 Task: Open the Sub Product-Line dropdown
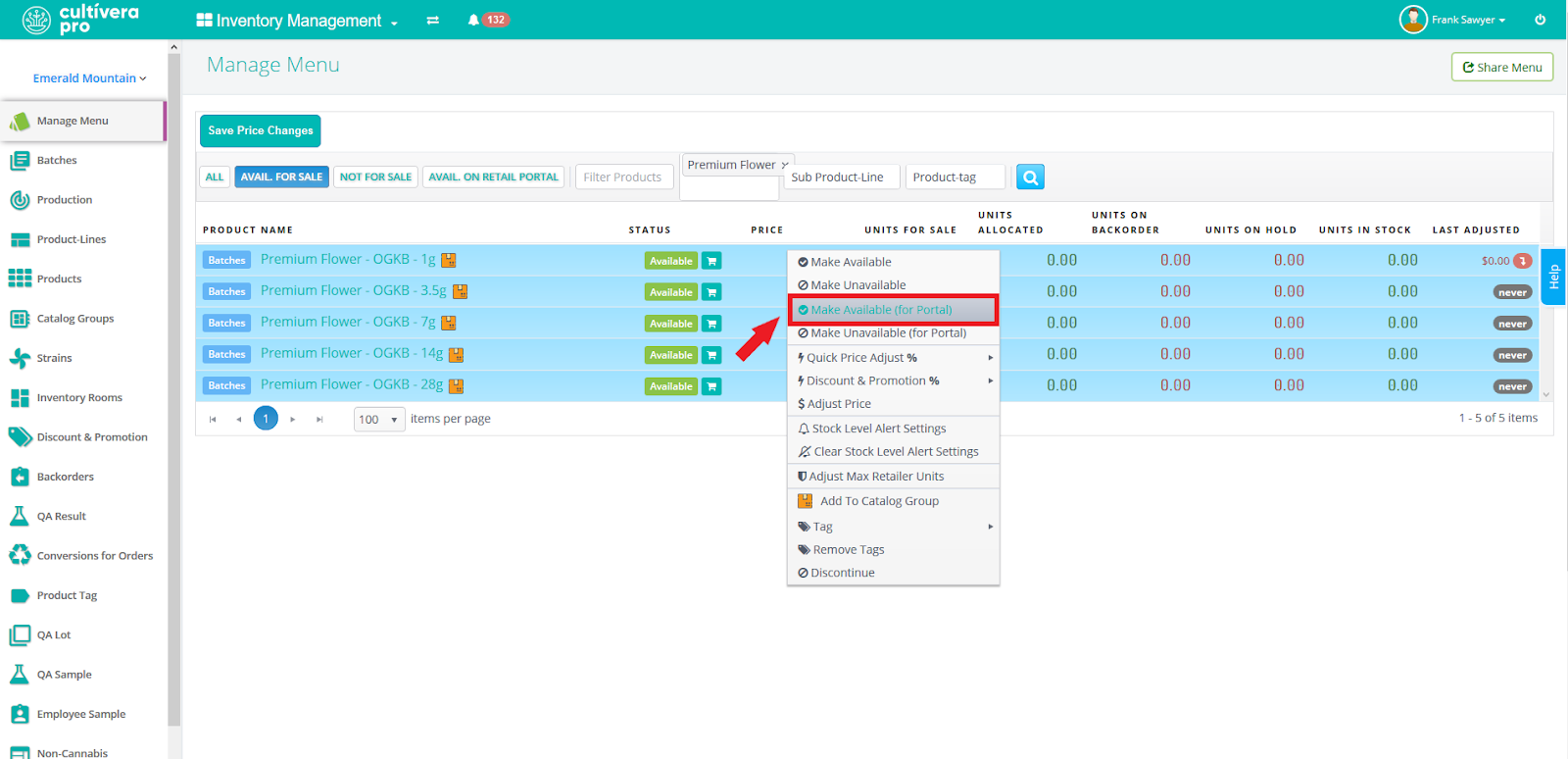tap(840, 177)
